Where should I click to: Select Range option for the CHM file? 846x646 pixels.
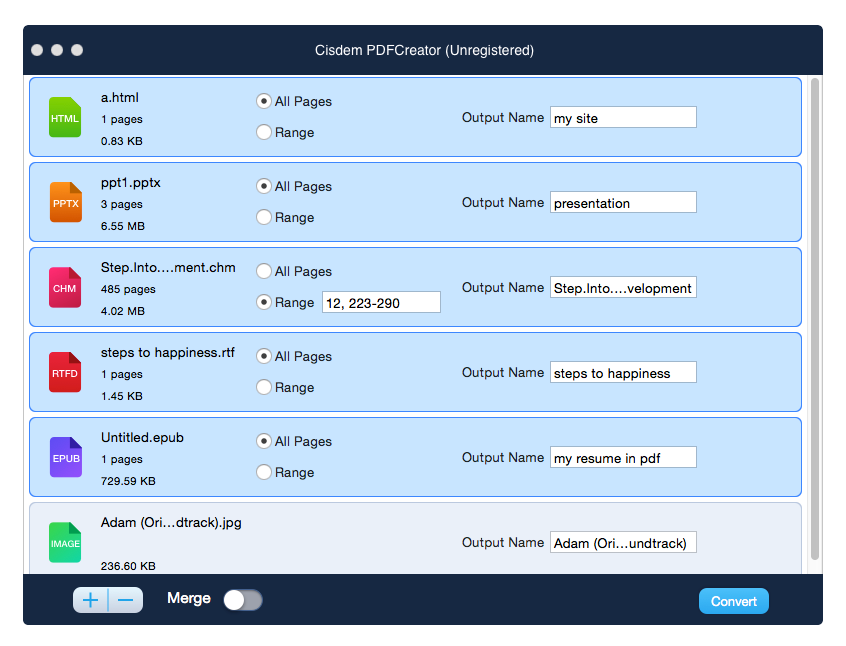click(263, 302)
